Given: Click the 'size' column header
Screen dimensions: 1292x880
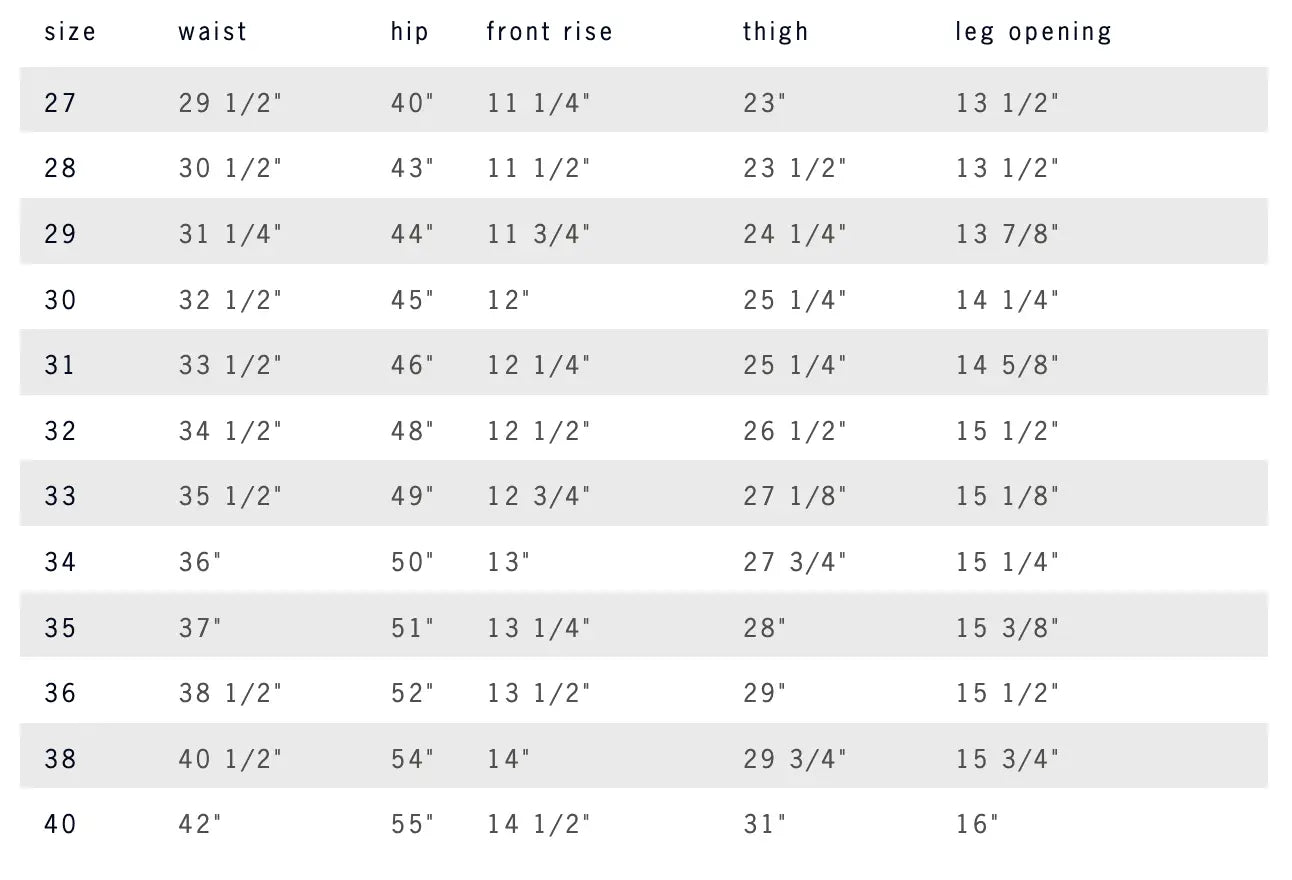Looking at the screenshot, I should click(x=70, y=32).
